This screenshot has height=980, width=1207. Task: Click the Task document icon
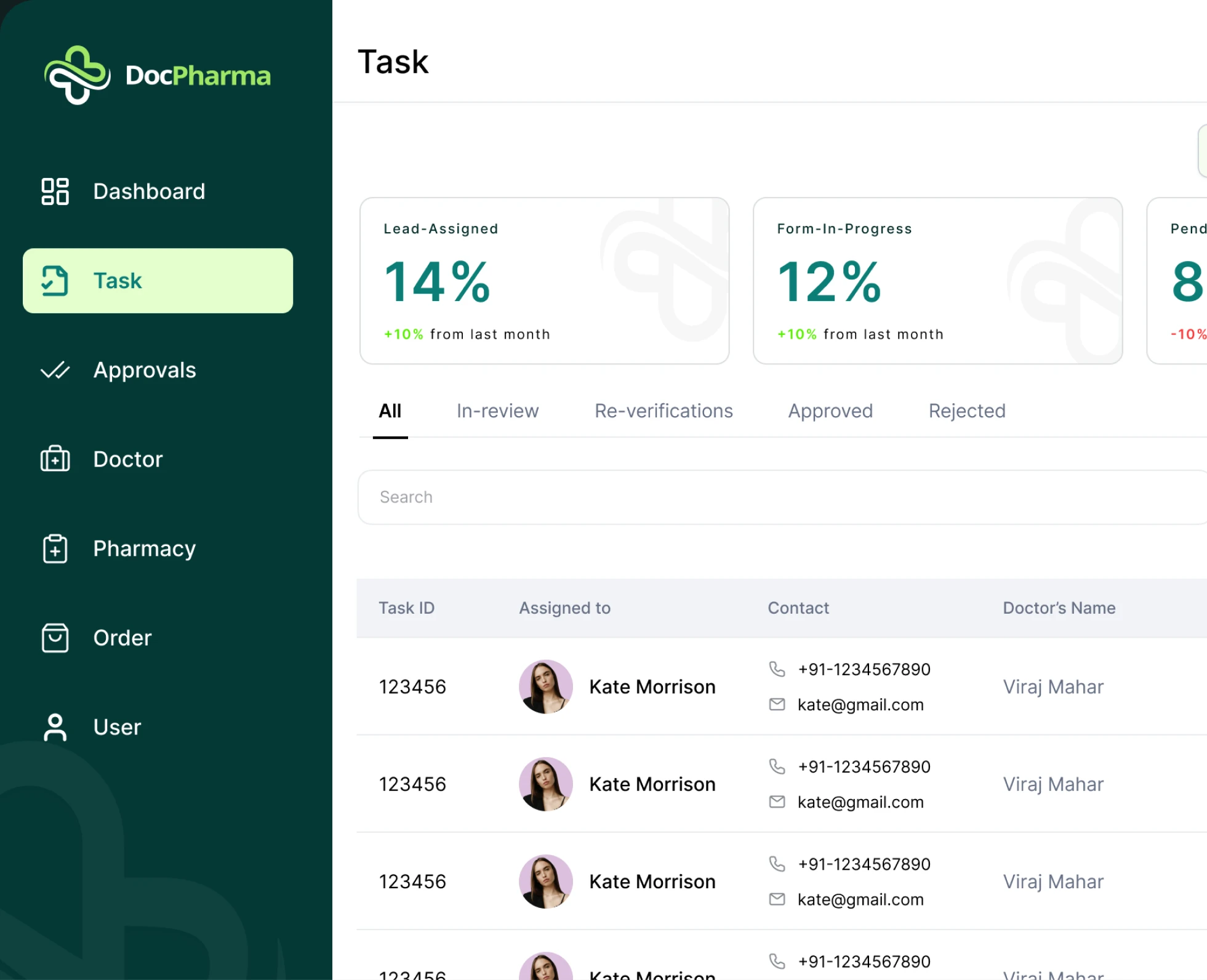pos(55,281)
